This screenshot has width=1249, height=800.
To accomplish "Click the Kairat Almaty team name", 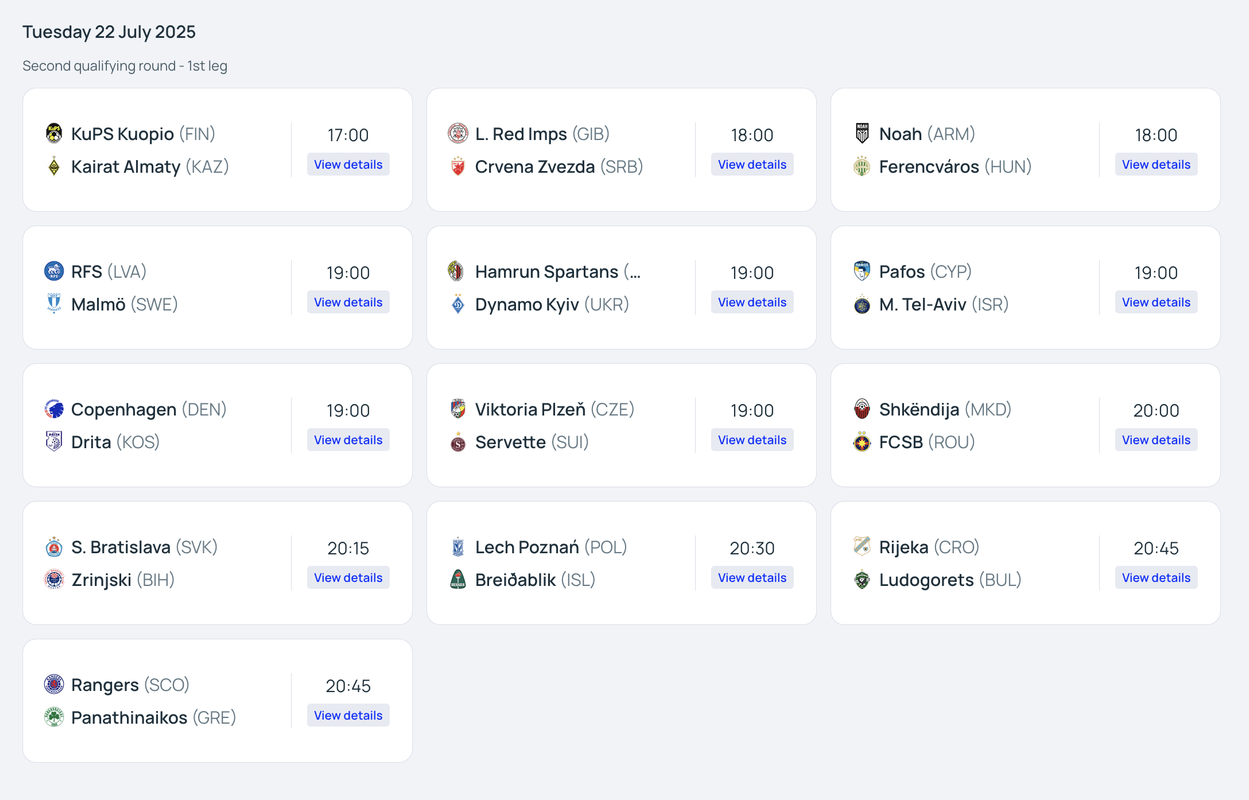I will pyautogui.click(x=126, y=167).
